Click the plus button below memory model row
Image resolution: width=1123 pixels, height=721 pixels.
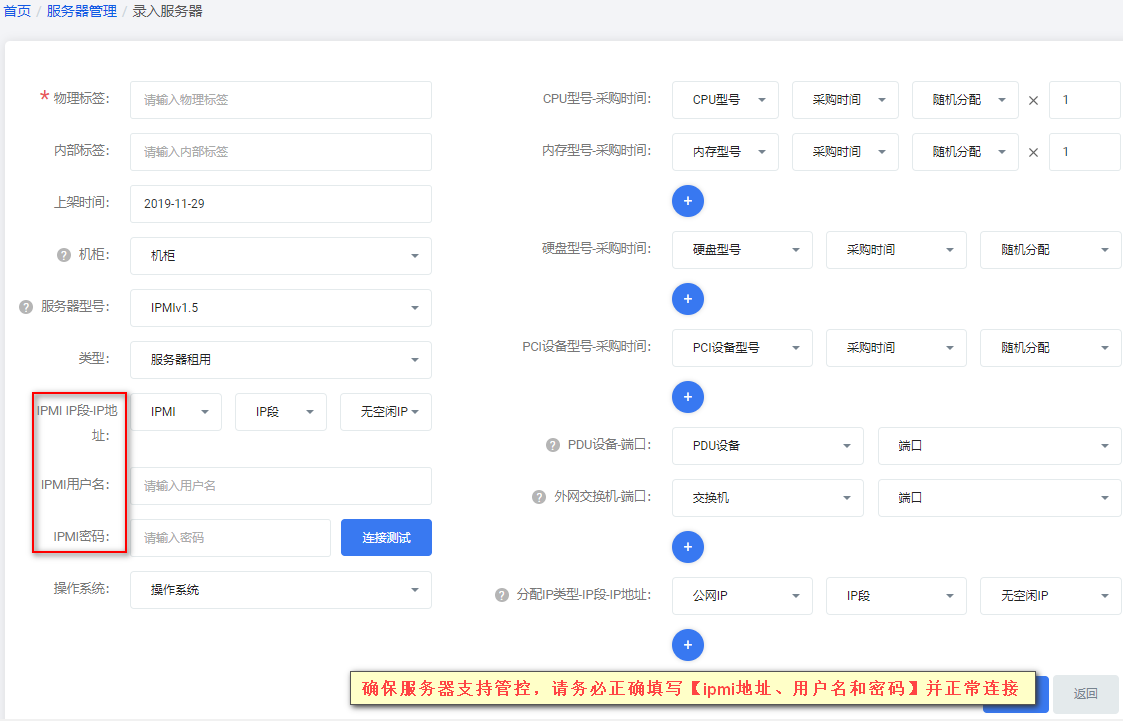point(688,201)
